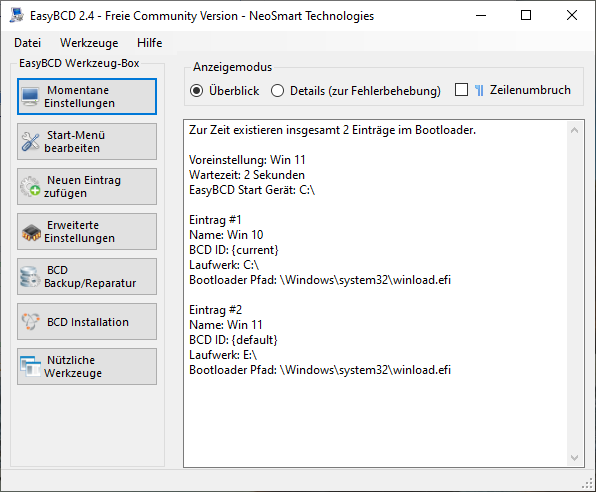This screenshot has width=596, height=492.
Task: Click the BCD Installation icon
Action: pos(30,322)
